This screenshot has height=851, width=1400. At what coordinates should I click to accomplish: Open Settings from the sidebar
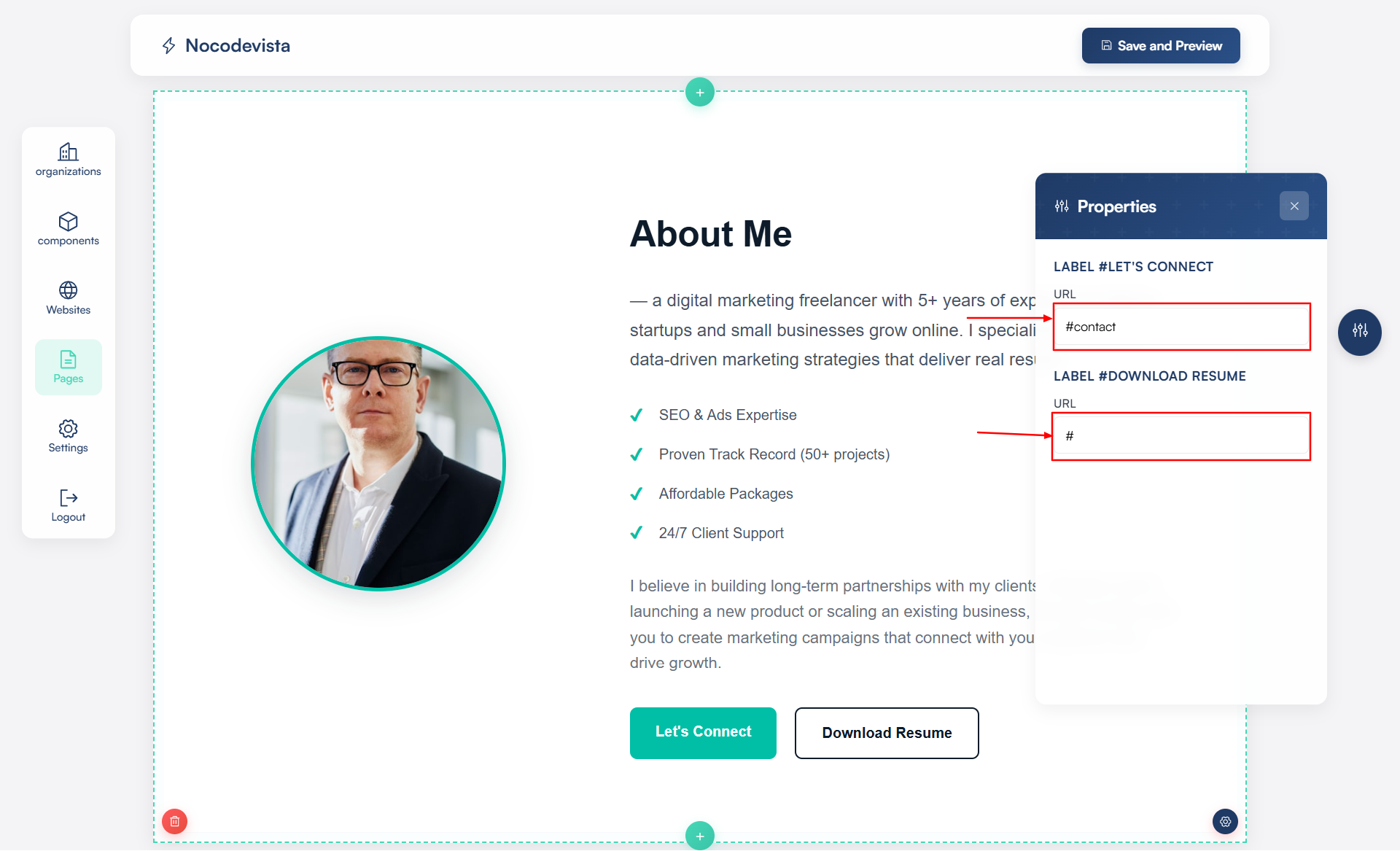click(69, 436)
